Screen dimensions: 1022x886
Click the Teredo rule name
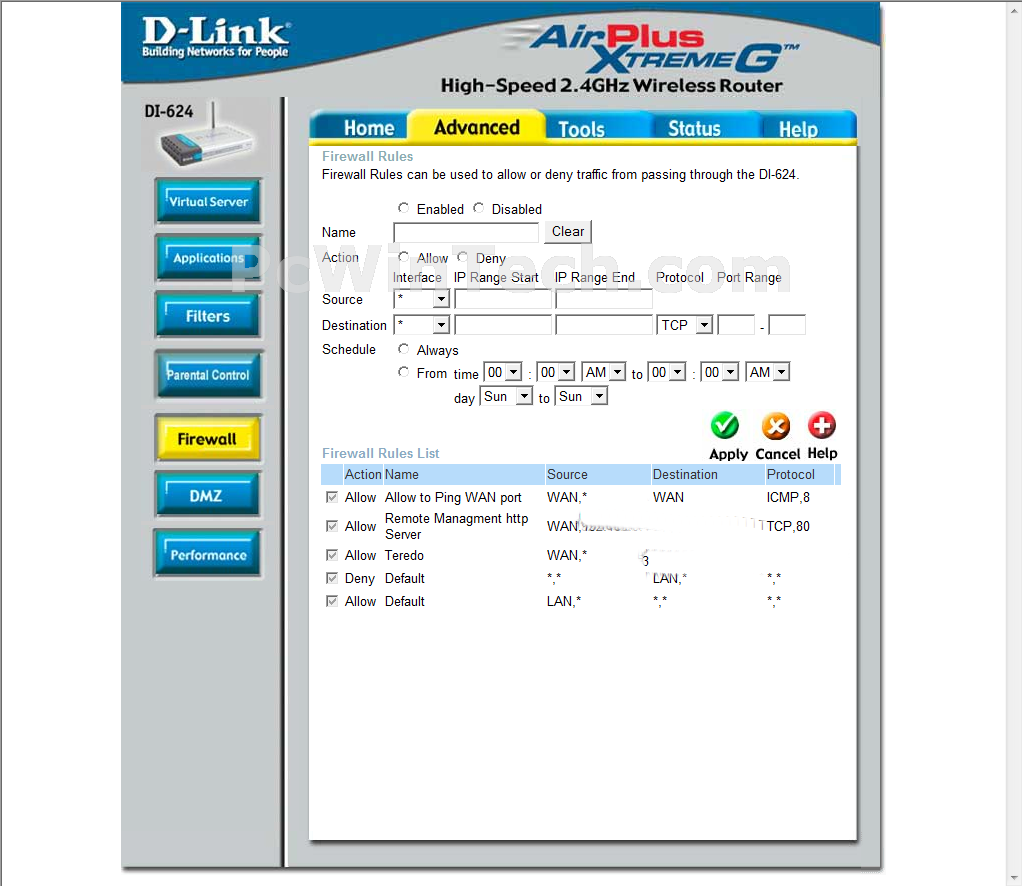tap(404, 555)
